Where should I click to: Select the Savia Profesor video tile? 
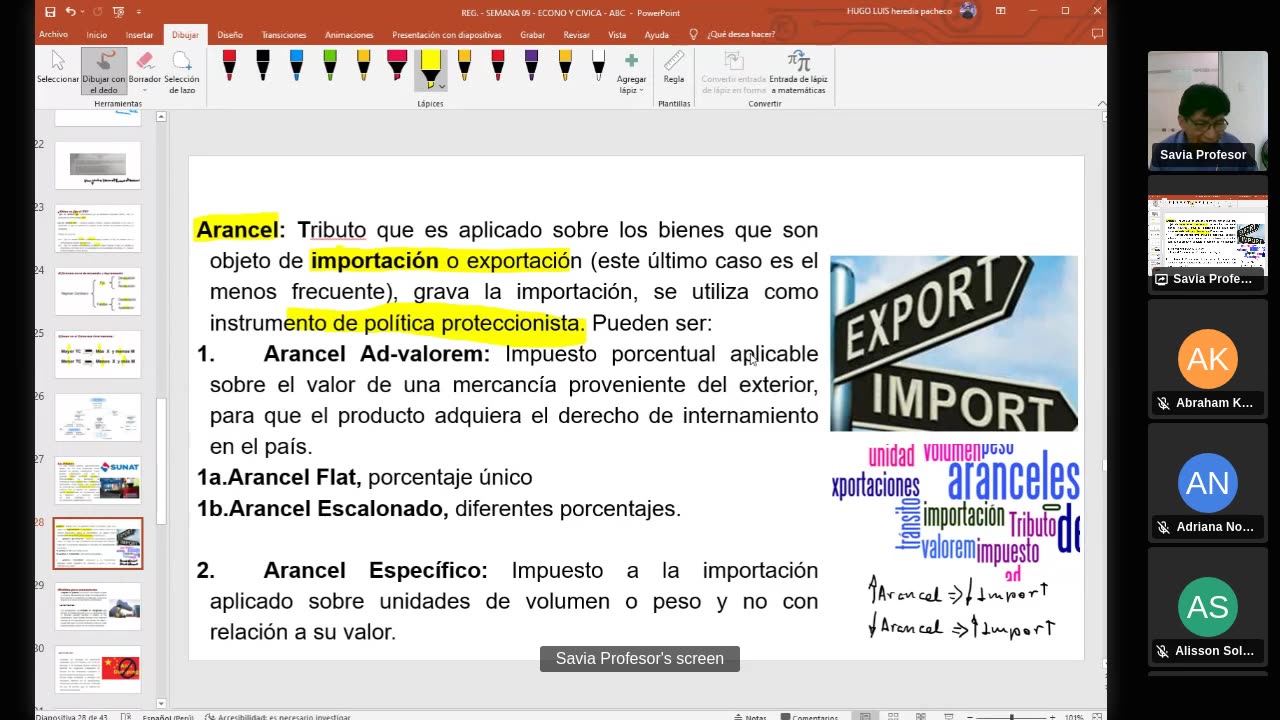click(1208, 110)
